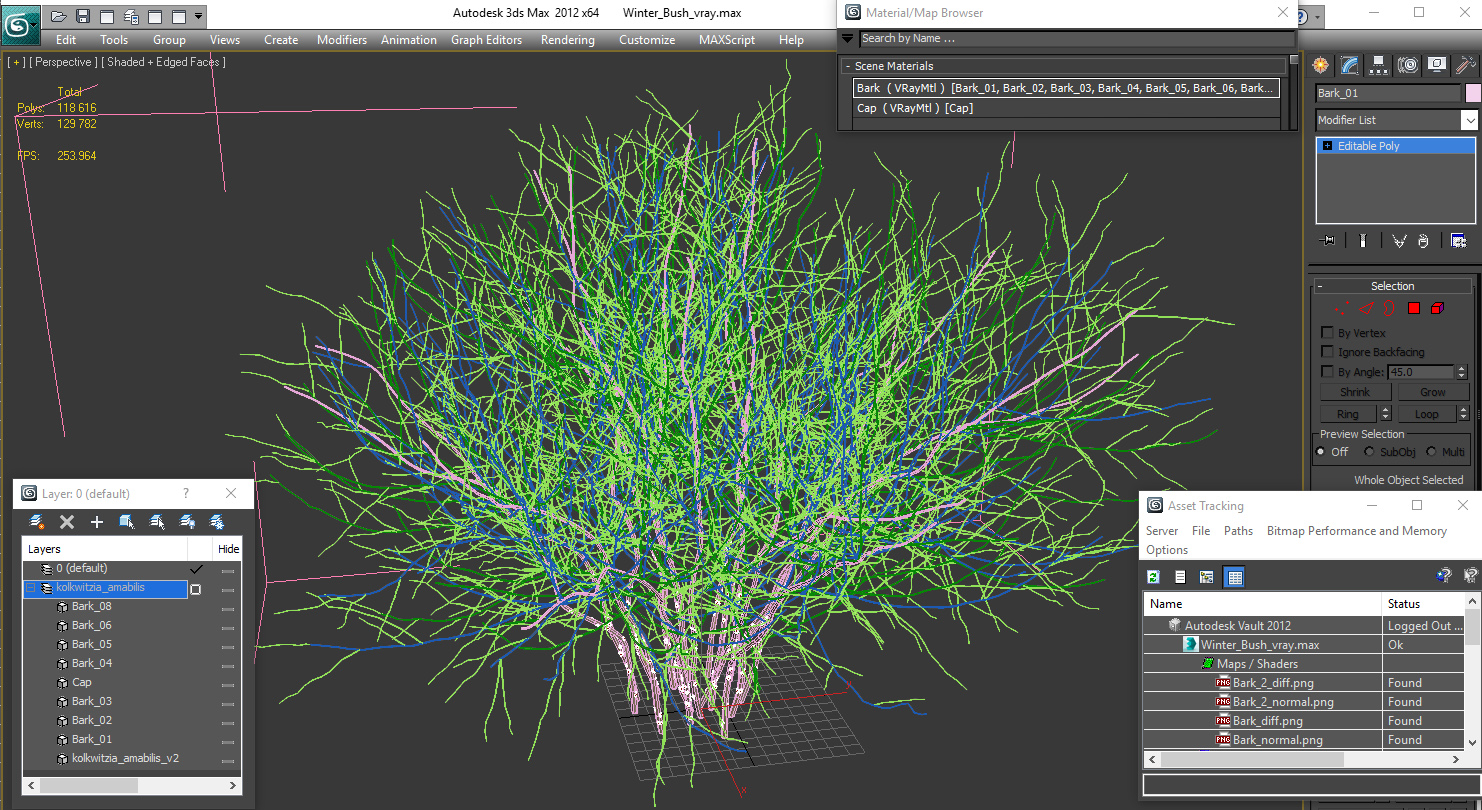Enable By Angle checkbox

pos(1327,372)
